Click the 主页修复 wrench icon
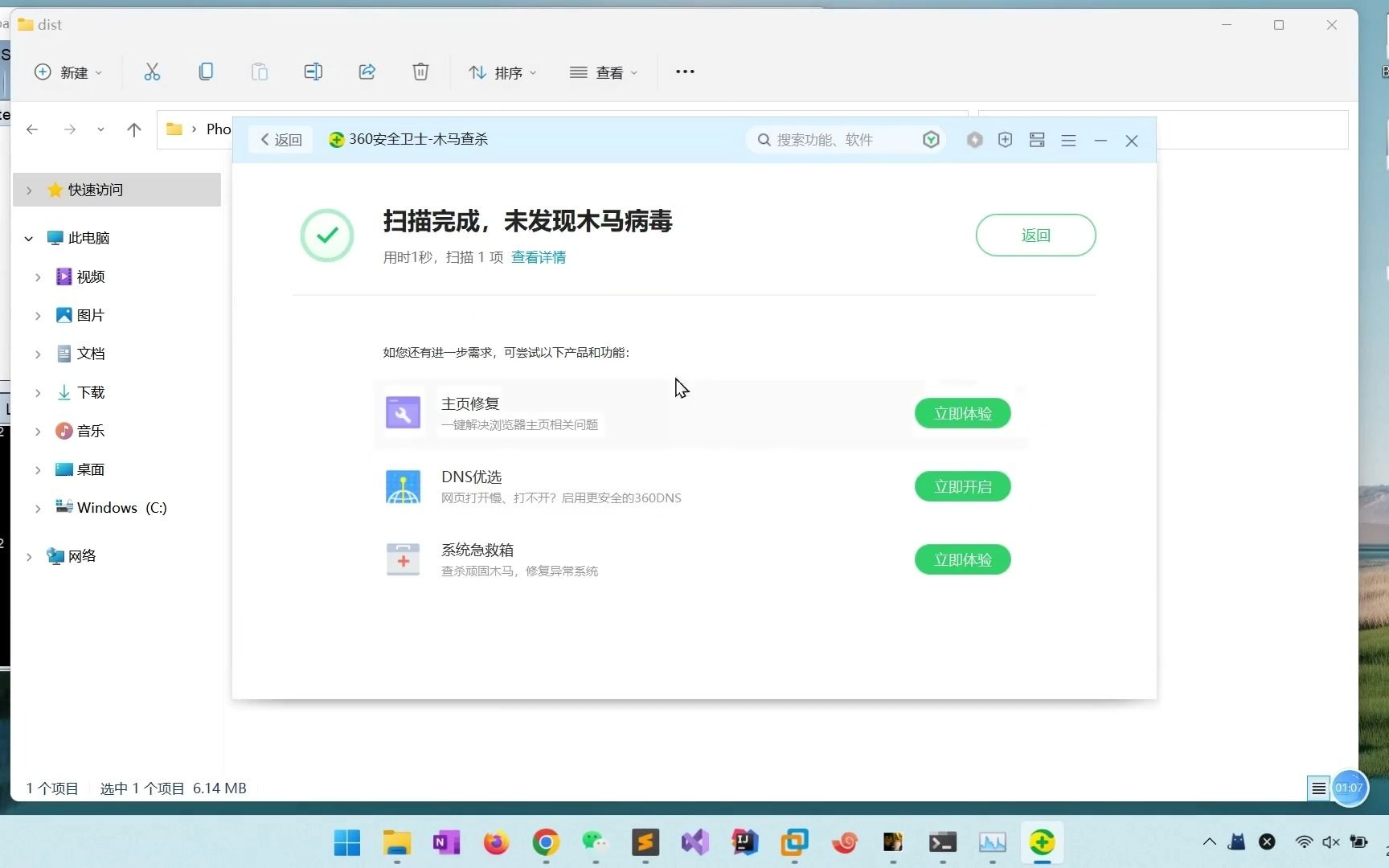Image resolution: width=1389 pixels, height=868 pixels. 403,413
